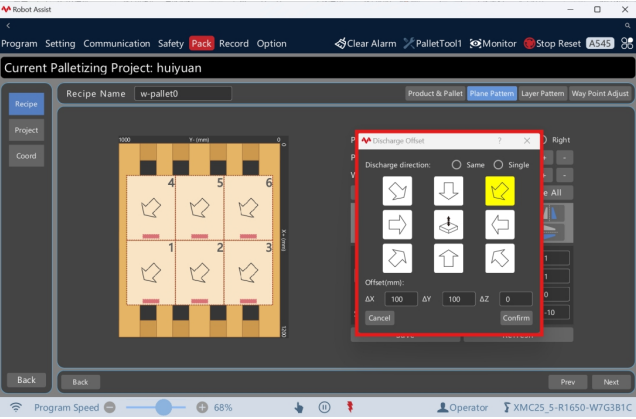
Task: Click the Next button
Action: coord(611,382)
